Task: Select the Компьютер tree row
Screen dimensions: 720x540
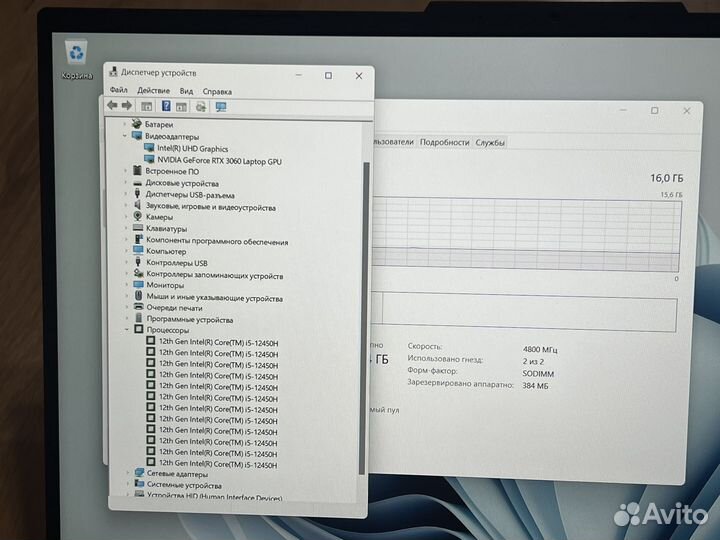Action: (x=166, y=251)
